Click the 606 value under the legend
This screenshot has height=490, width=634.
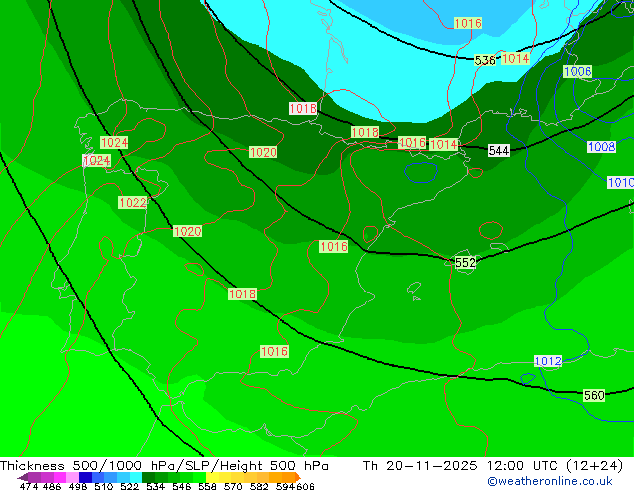pos(305,486)
